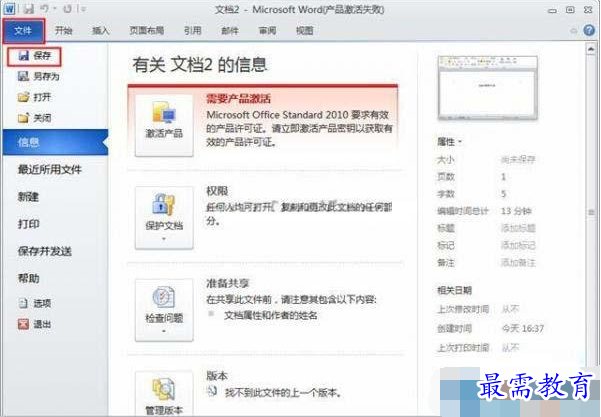Click the 准备共享 heading
Viewport: 601px width, 417px height.
click(x=228, y=283)
